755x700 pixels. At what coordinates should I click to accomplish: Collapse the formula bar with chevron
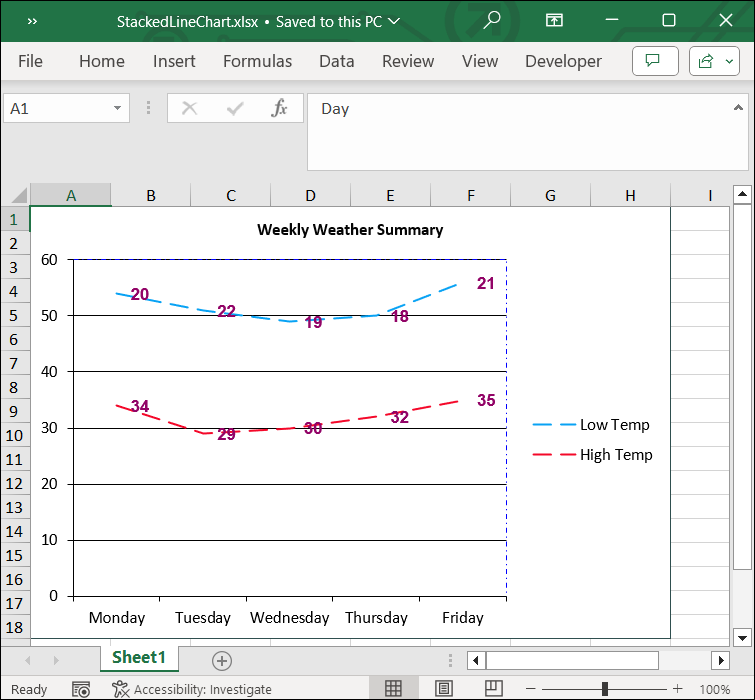coord(738,108)
